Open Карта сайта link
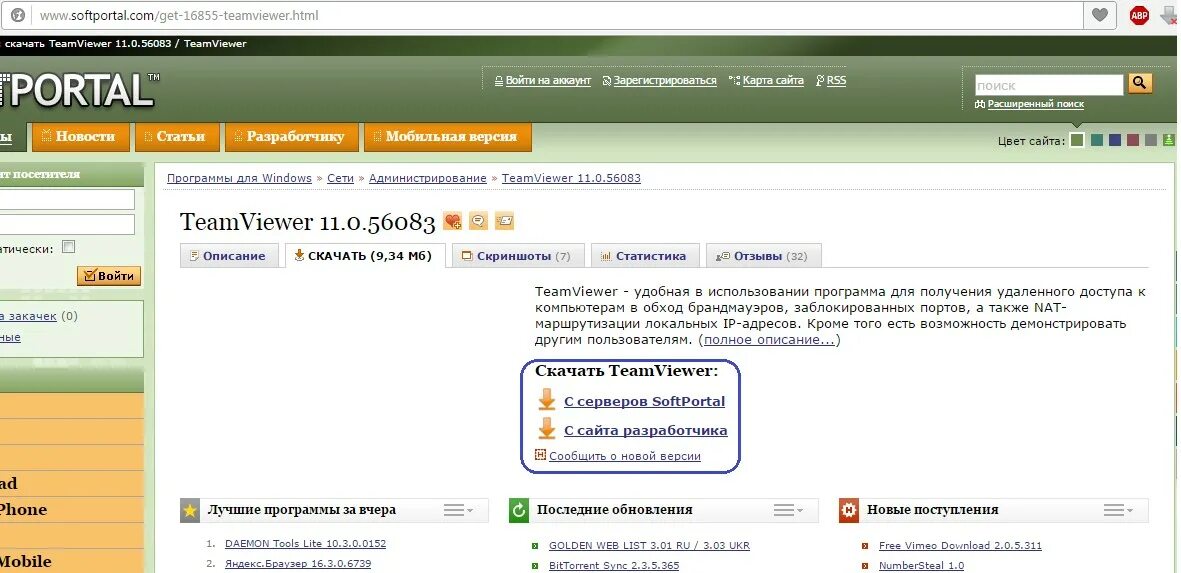The height and width of the screenshot is (573, 1181). click(773, 81)
